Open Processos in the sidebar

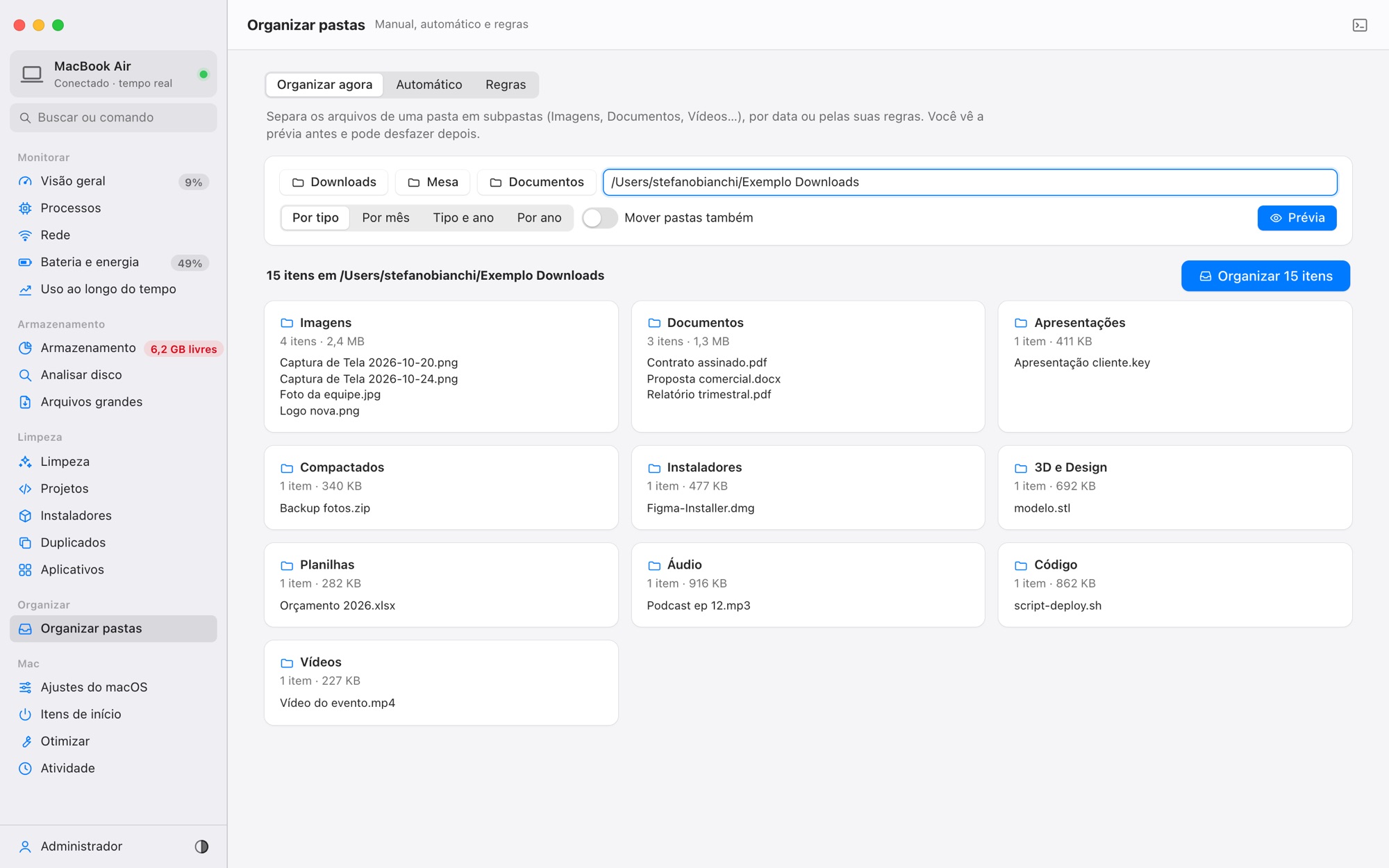coord(113,208)
